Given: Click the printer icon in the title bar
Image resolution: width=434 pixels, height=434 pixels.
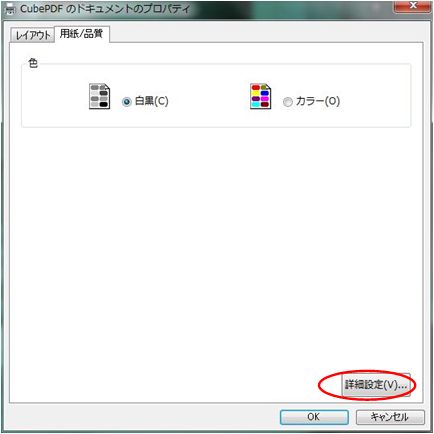Looking at the screenshot, I should (11, 9).
